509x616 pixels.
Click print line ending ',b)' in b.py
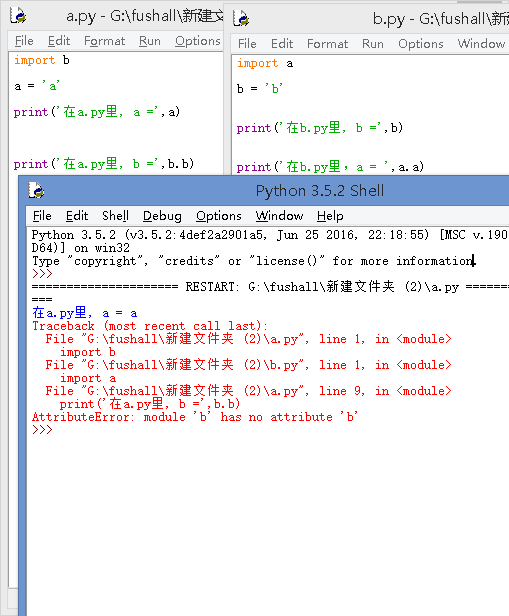(x=320, y=128)
